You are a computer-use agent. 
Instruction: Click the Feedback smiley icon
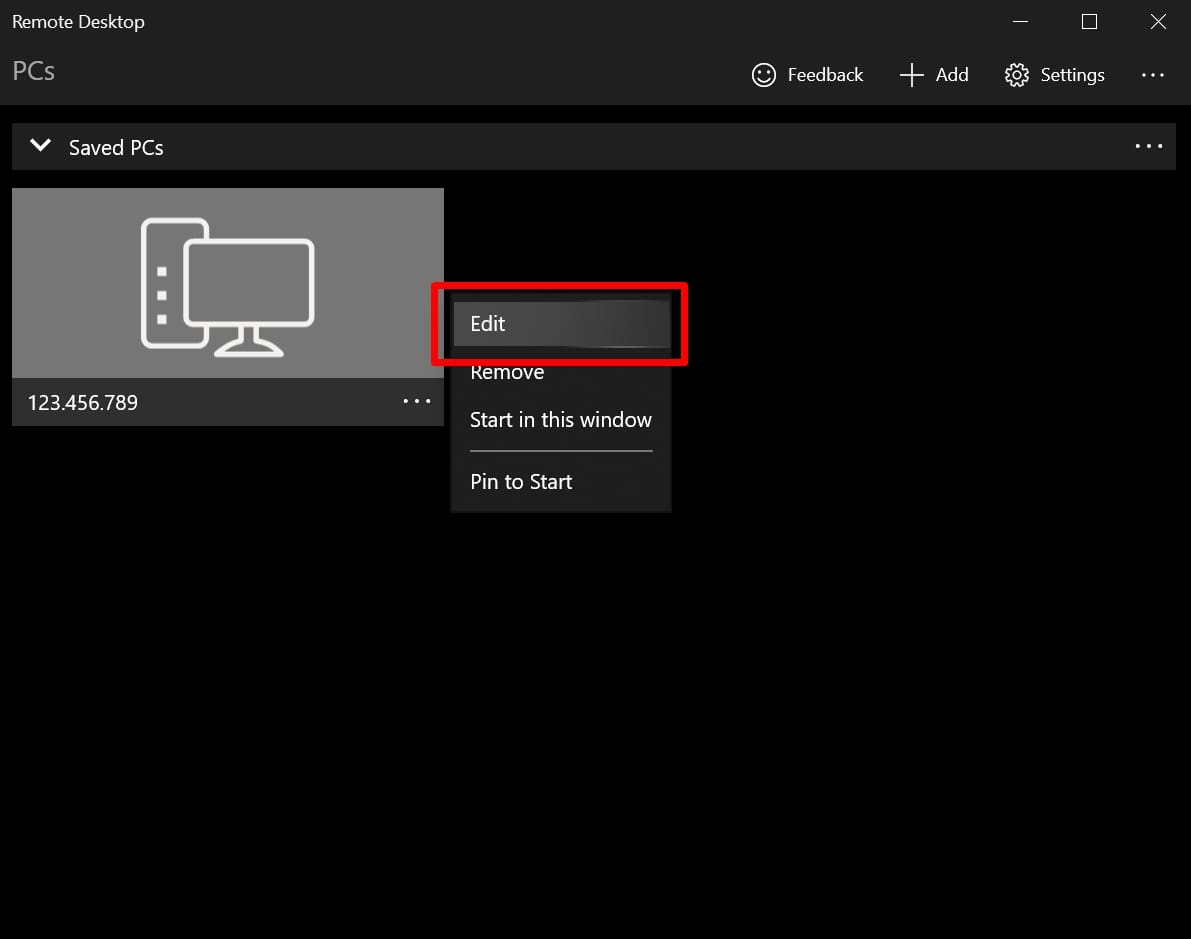763,74
